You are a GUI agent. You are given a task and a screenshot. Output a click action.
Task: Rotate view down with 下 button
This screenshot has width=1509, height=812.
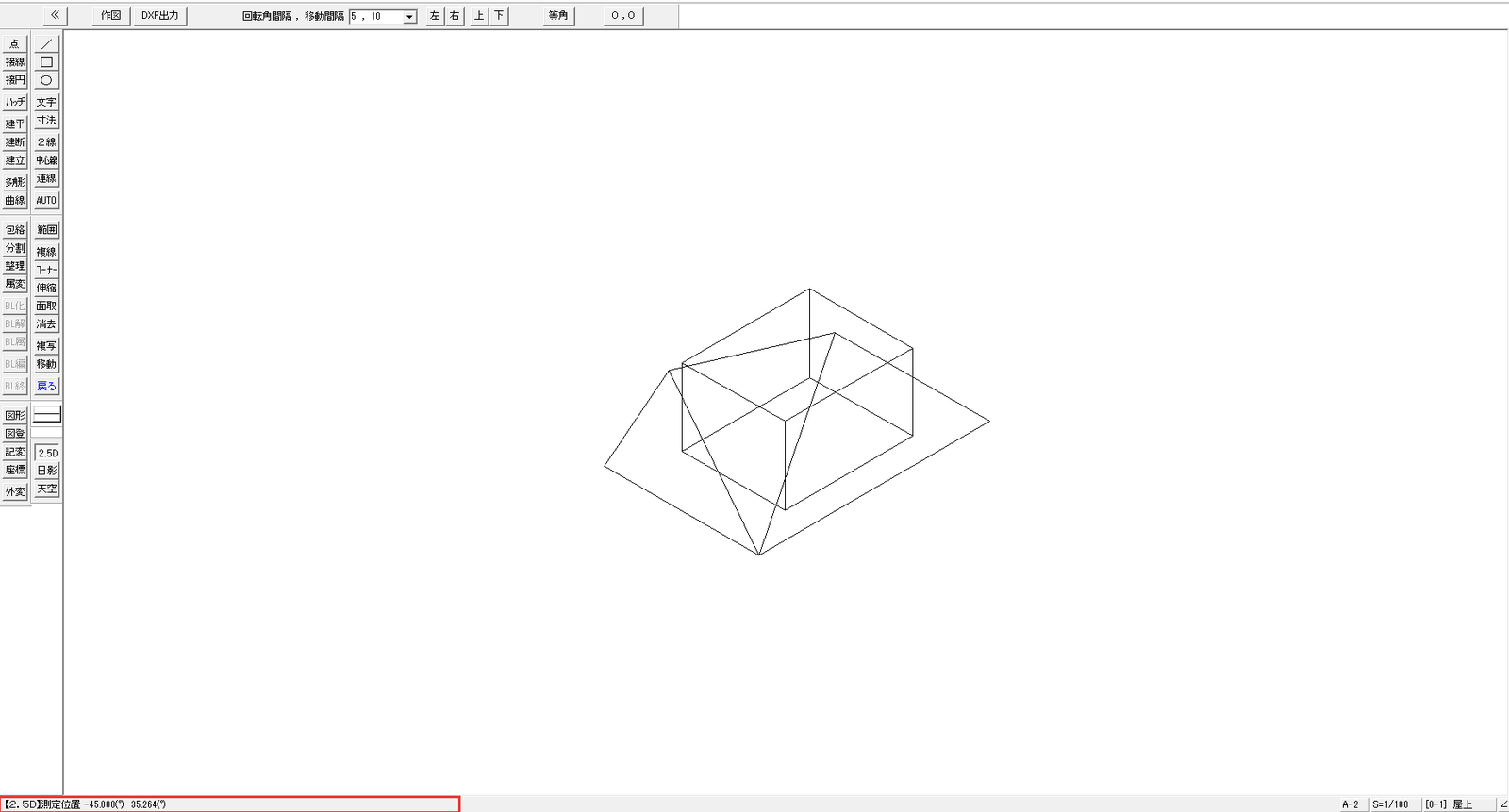pyautogui.click(x=499, y=16)
